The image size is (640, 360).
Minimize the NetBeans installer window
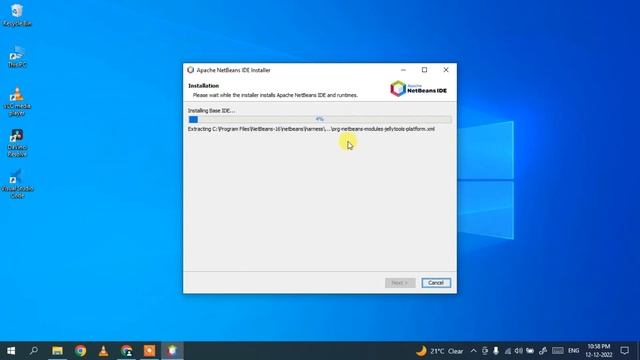[x=403, y=70]
